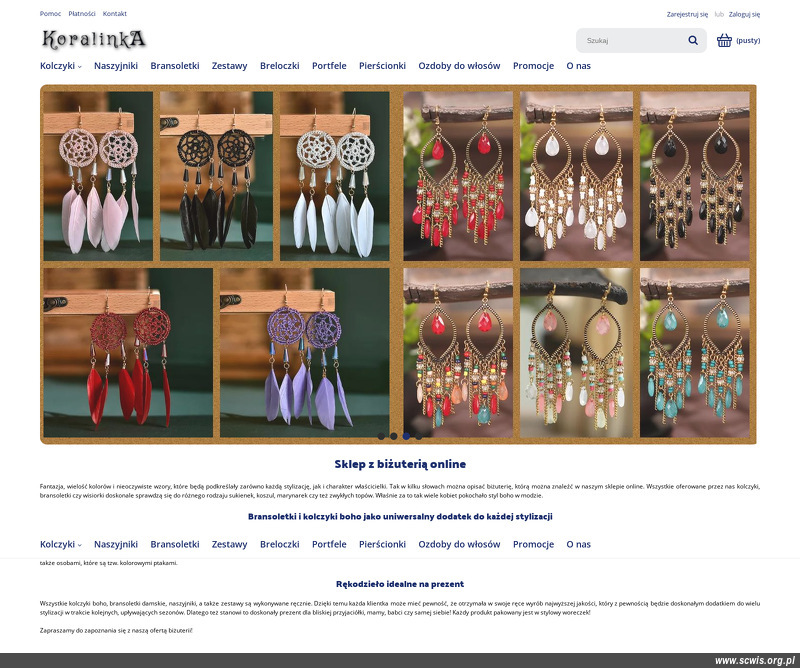Click the turquoise chandelier earrings photo

[x=695, y=353]
